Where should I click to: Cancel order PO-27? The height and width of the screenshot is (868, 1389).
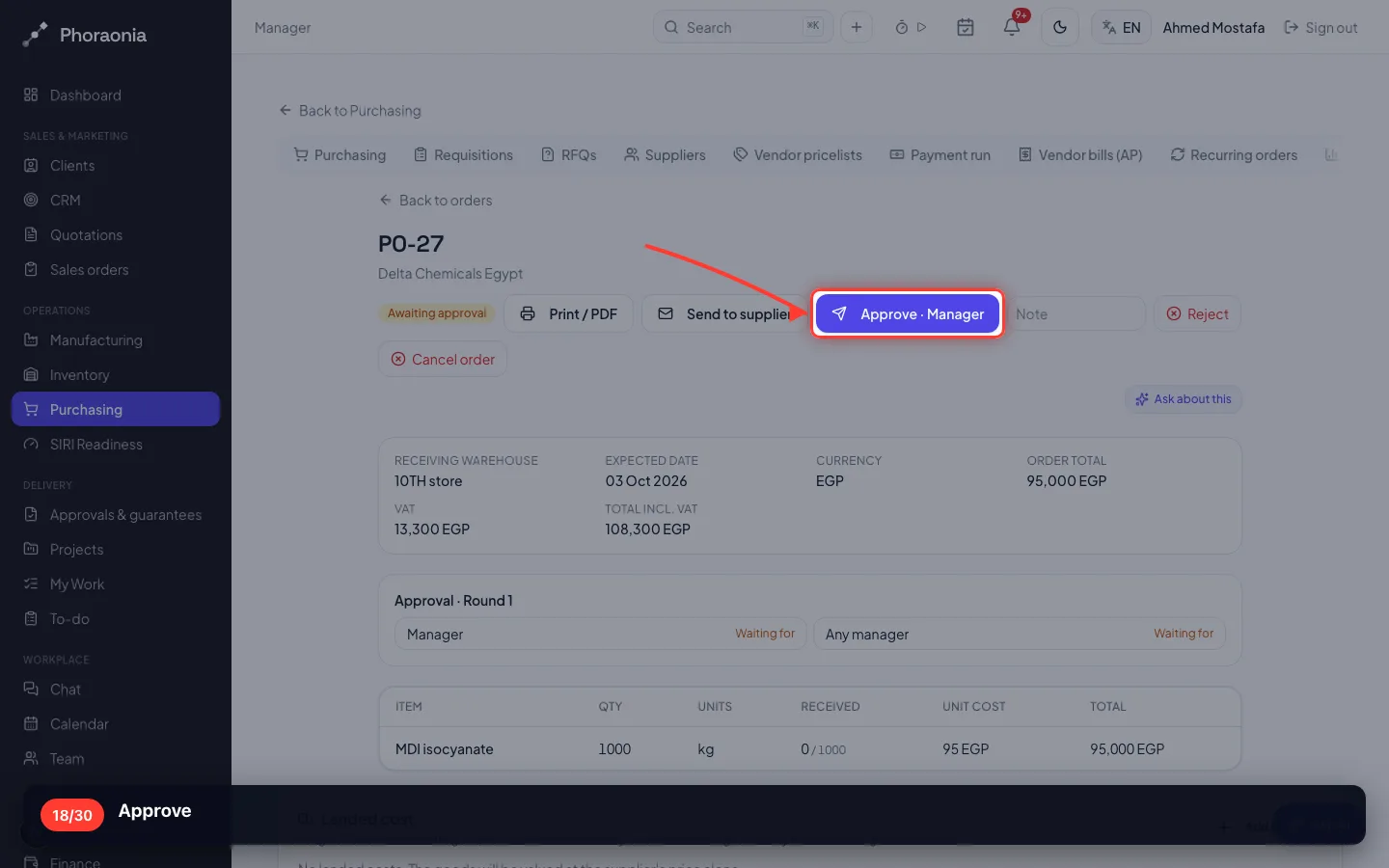tap(443, 359)
